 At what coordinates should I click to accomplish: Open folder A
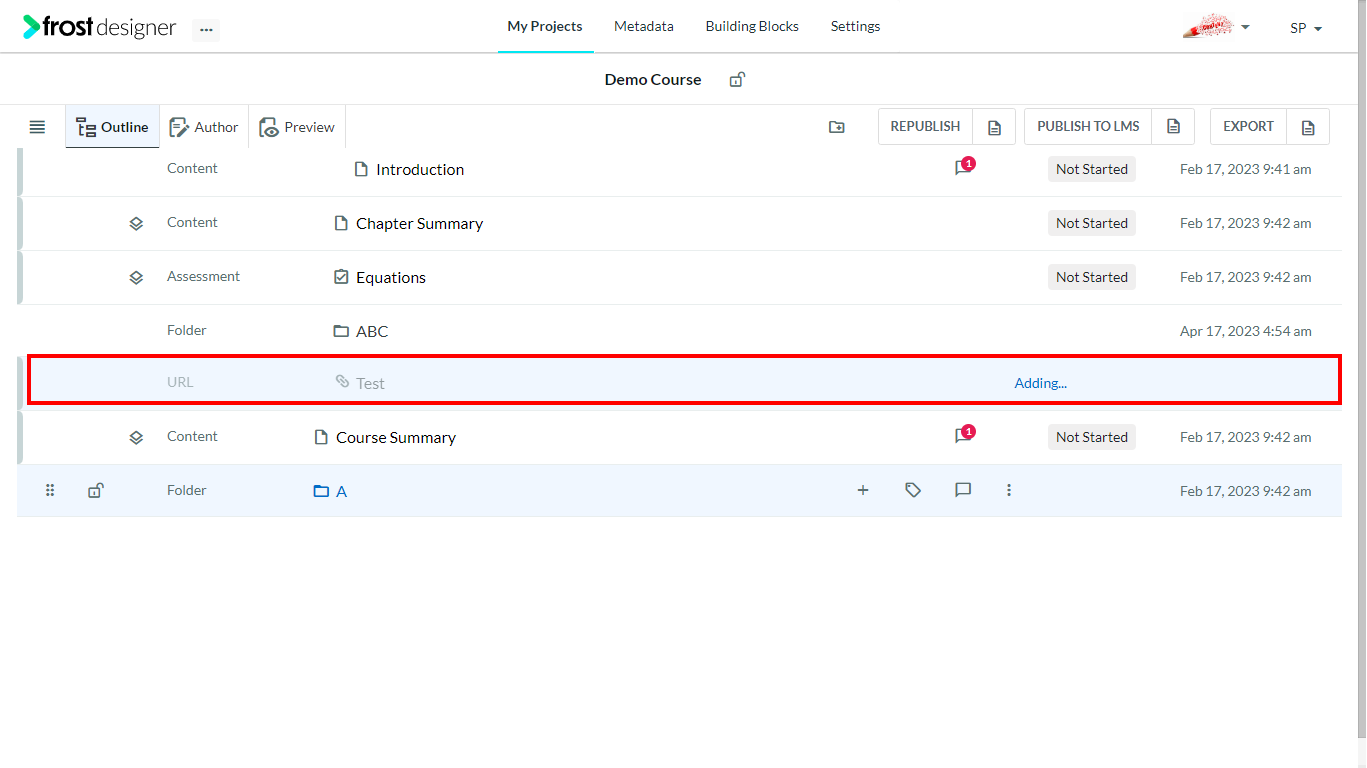(341, 491)
